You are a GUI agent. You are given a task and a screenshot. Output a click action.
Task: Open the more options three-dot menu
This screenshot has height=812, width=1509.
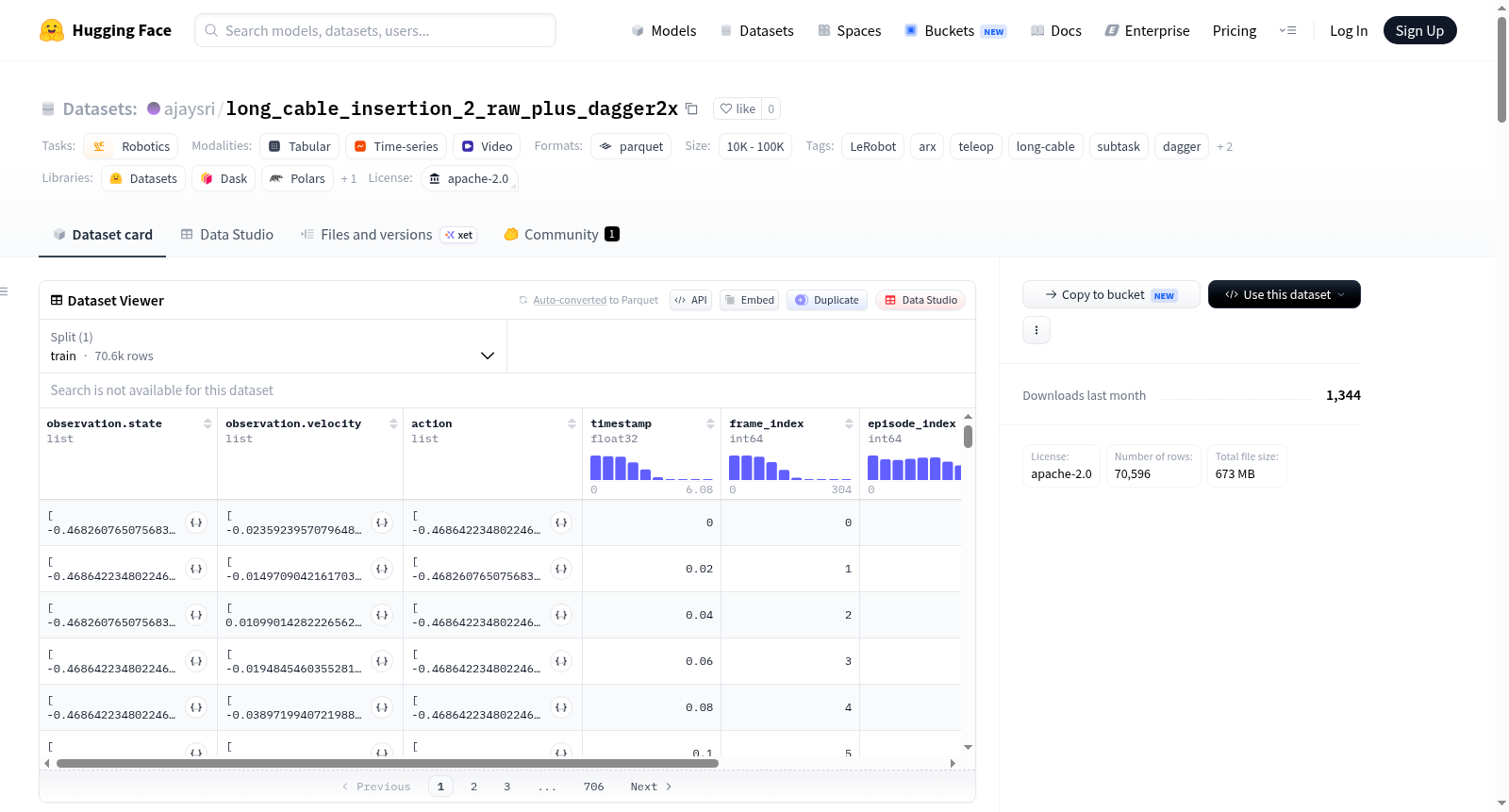tap(1036, 330)
